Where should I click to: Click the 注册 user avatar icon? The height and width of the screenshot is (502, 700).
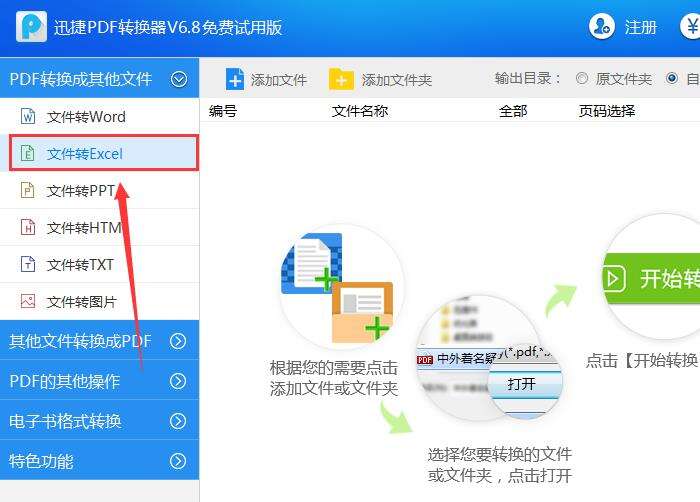pyautogui.click(x=601, y=26)
